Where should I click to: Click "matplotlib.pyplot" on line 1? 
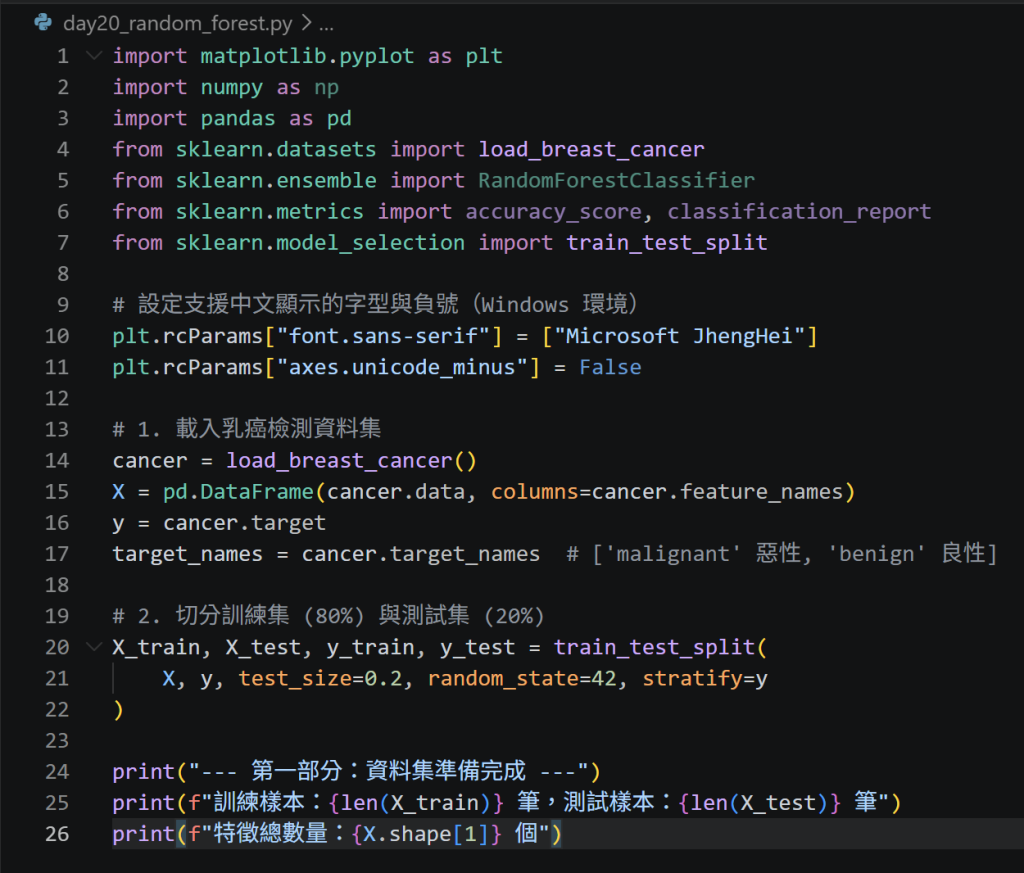point(307,56)
